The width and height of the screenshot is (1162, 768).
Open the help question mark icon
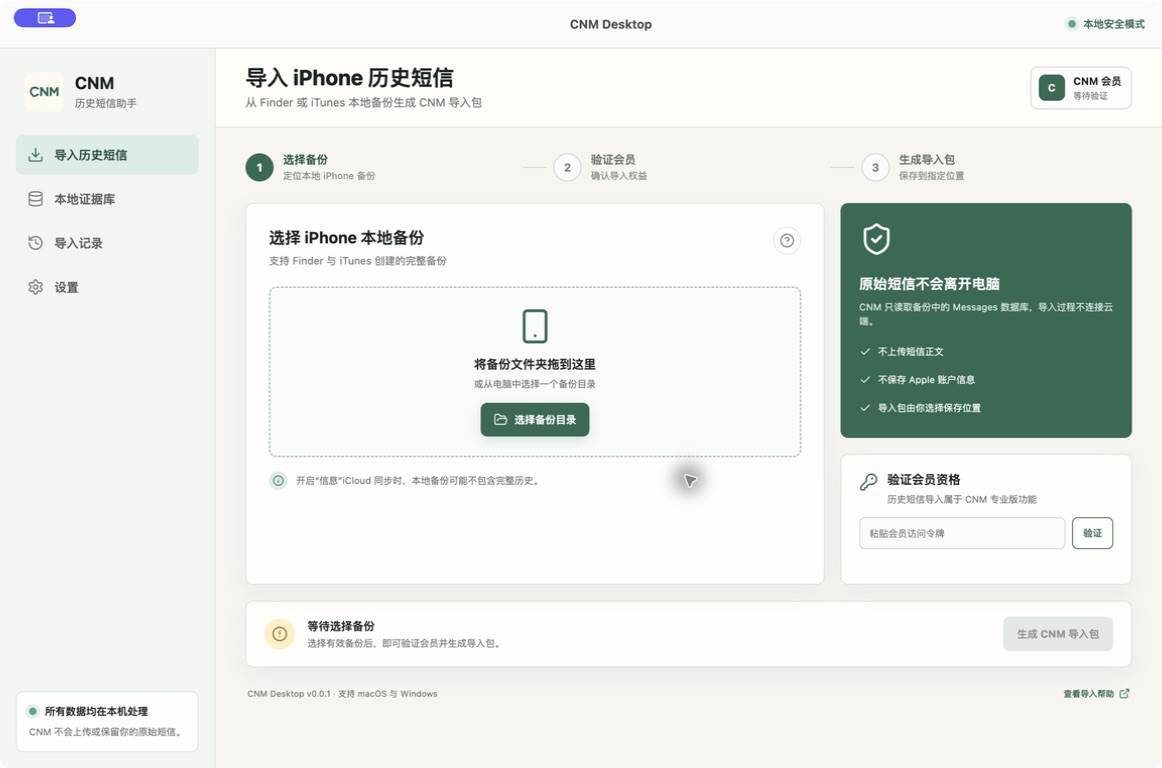(x=787, y=240)
